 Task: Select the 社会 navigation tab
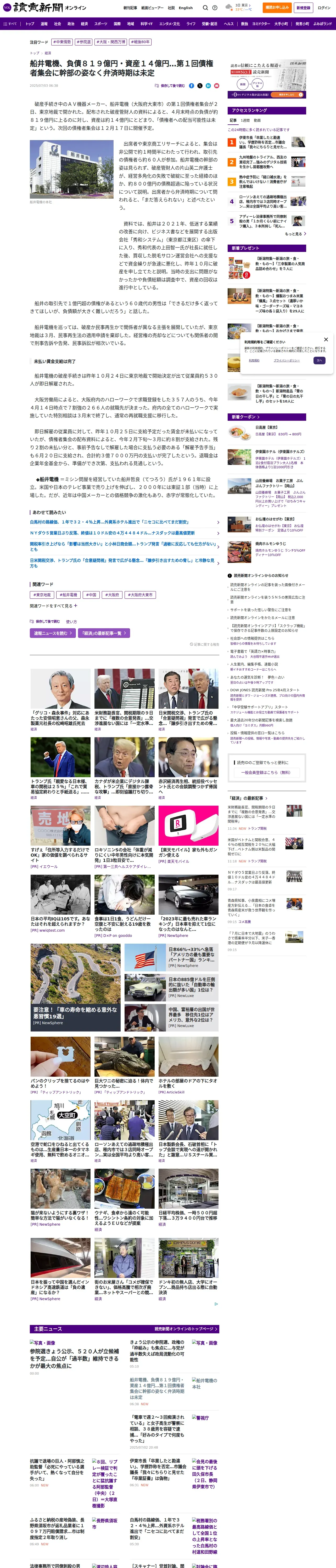(x=57, y=24)
